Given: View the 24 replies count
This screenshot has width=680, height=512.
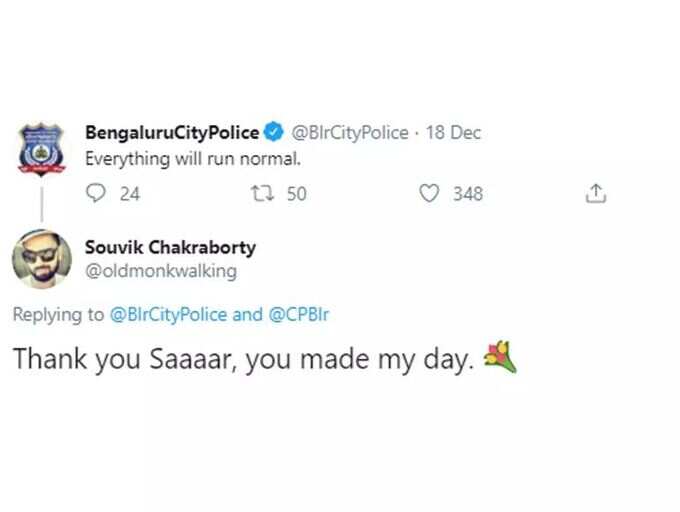Looking at the screenshot, I should pyautogui.click(x=130, y=194).
